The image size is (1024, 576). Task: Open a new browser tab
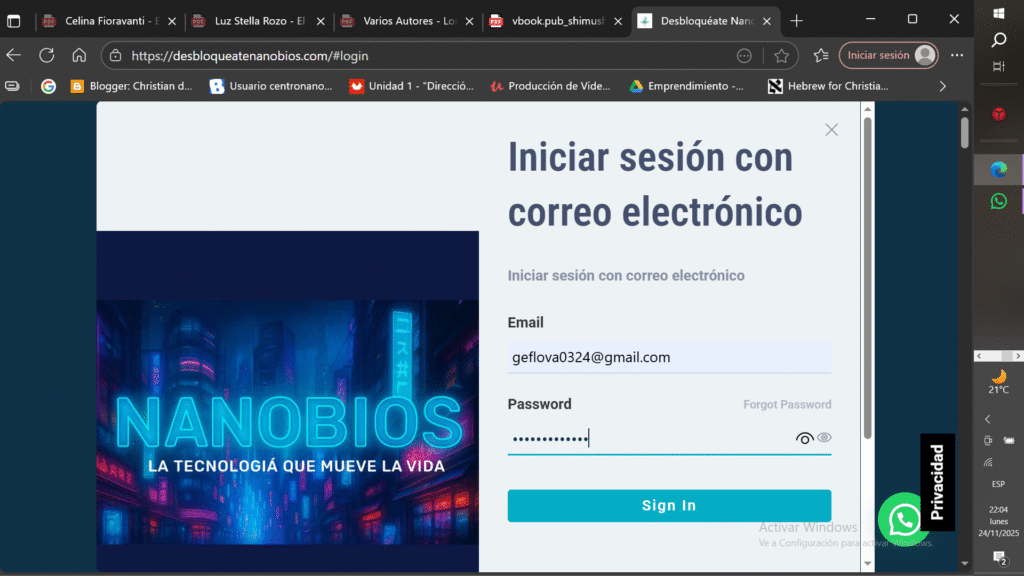[x=796, y=20]
